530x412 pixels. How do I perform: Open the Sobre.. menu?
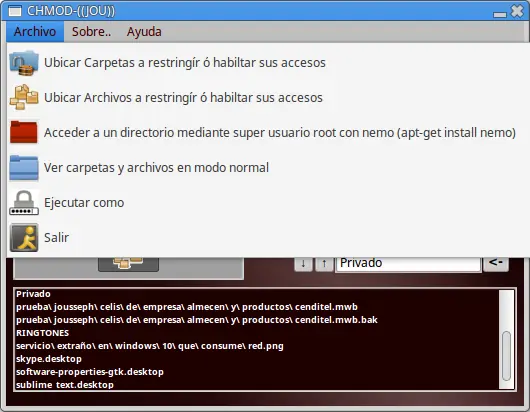[91, 32]
